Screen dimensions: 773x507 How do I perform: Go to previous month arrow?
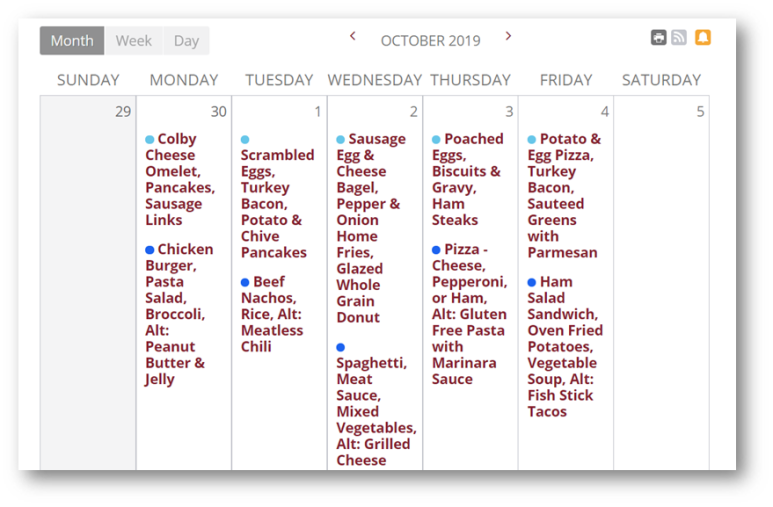coord(352,36)
